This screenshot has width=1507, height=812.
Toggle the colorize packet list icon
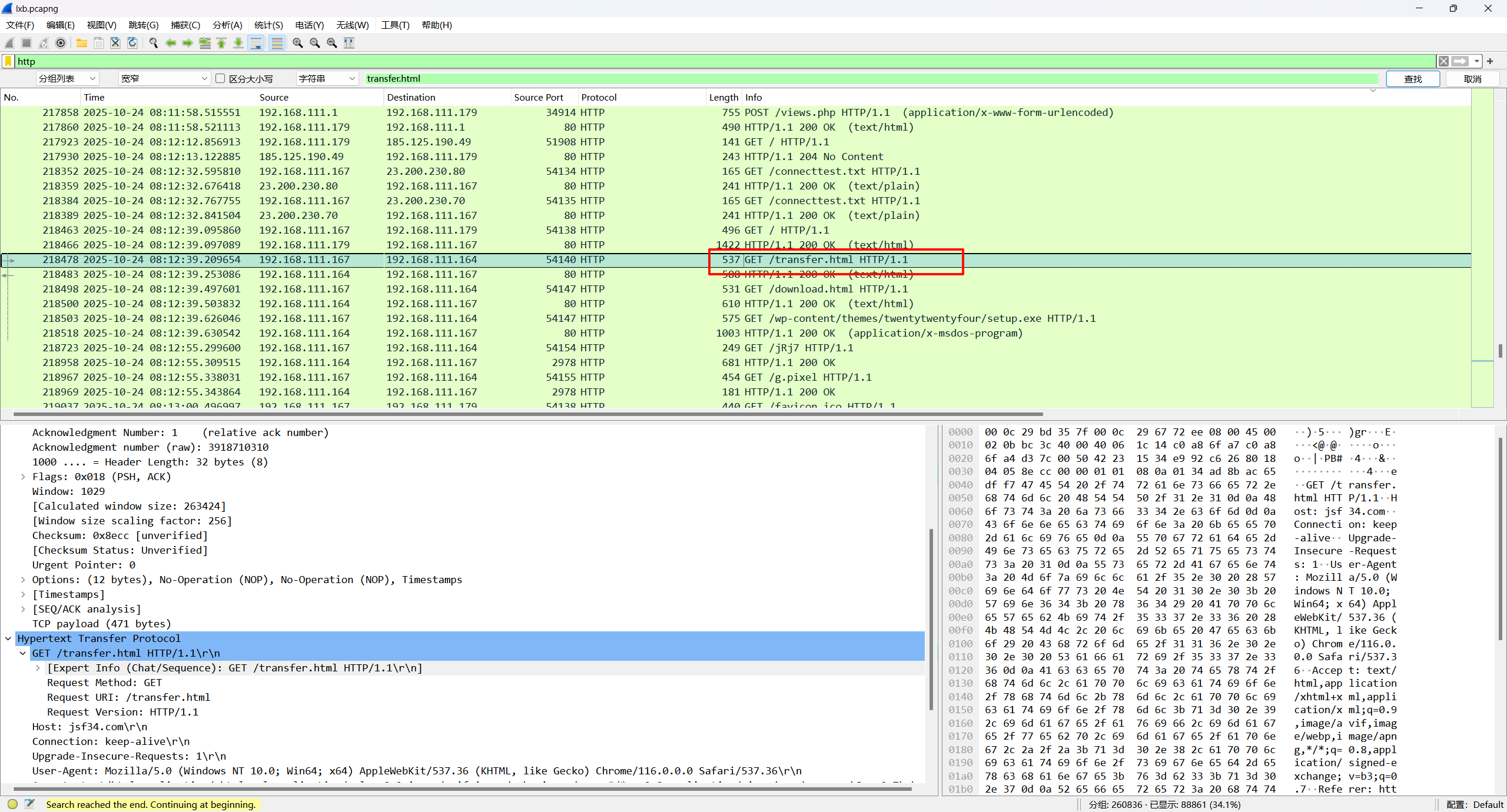pyautogui.click(x=277, y=43)
